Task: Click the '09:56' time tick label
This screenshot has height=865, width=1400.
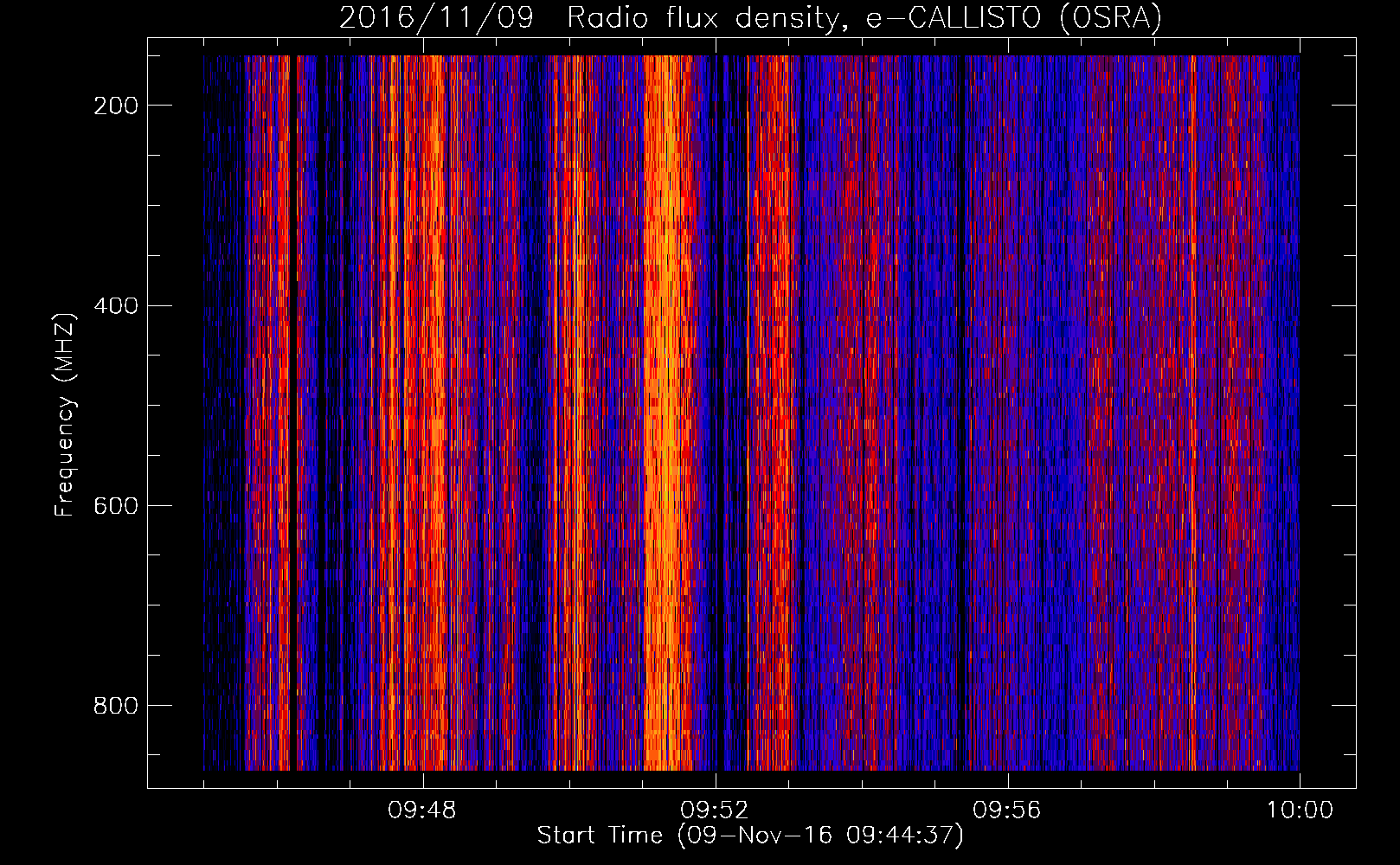Action: [1007, 811]
